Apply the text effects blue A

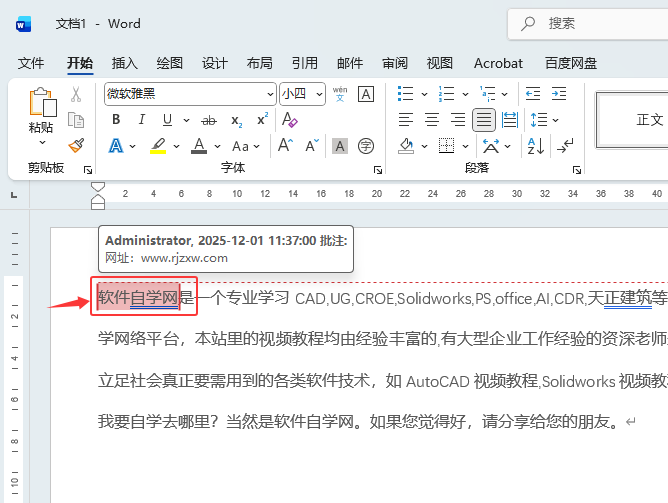coord(116,146)
